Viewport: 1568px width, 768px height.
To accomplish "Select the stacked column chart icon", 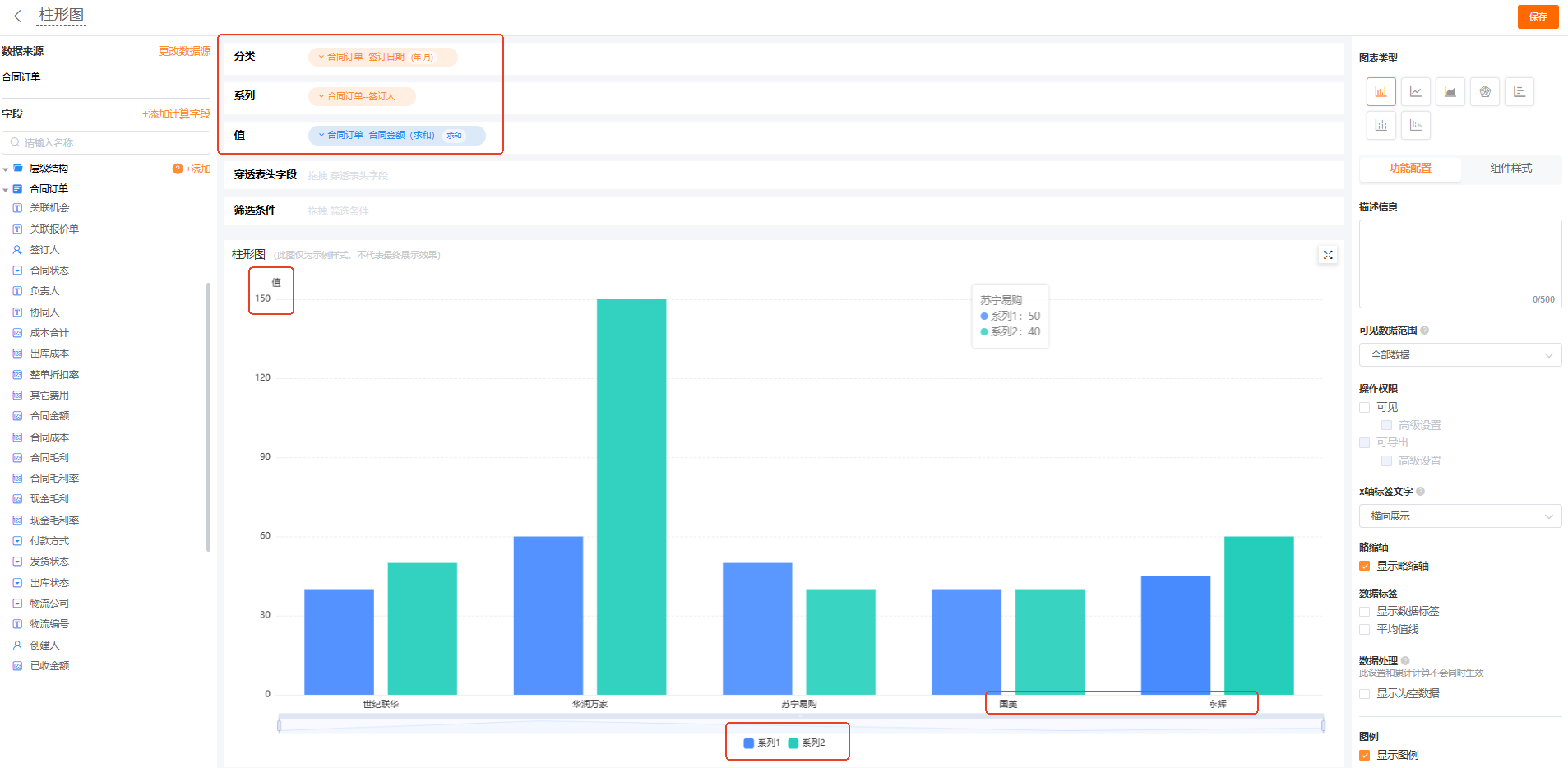I will pos(1381,126).
